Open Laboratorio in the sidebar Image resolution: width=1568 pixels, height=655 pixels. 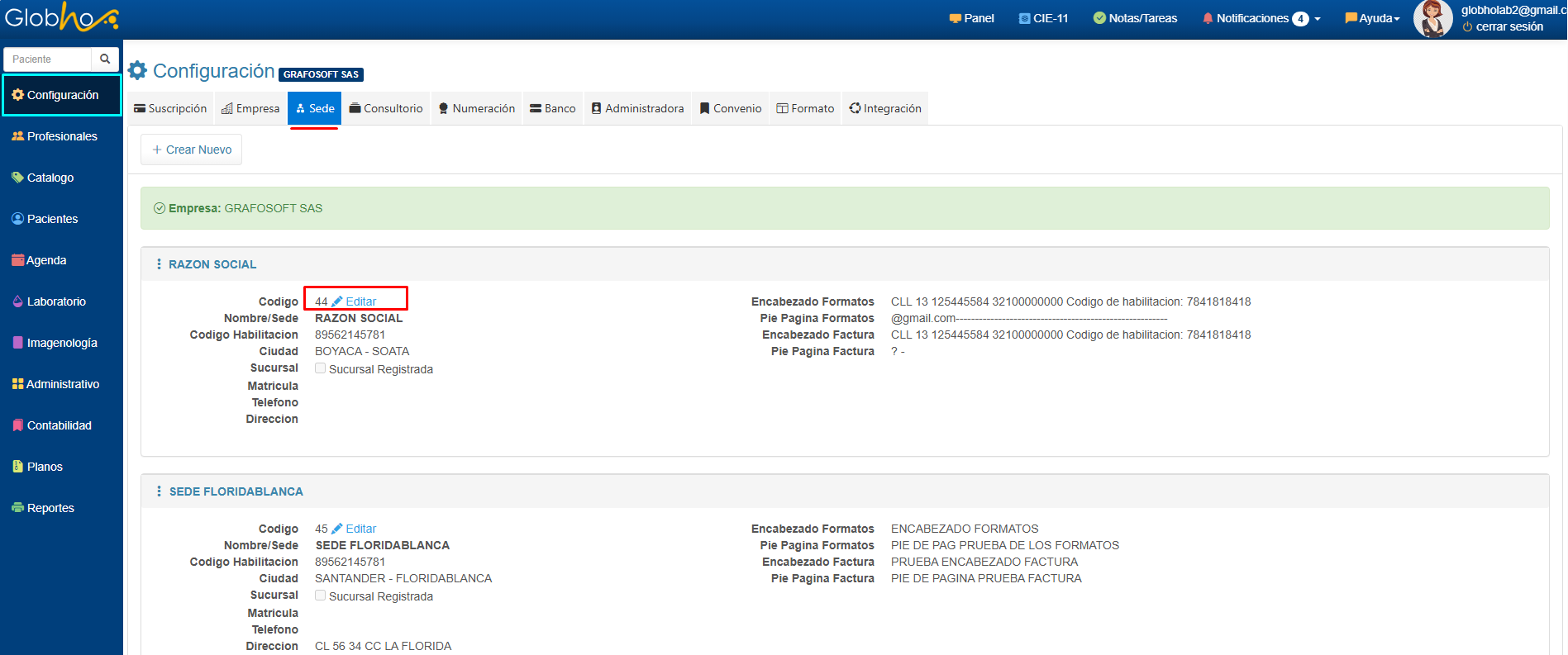click(x=55, y=301)
